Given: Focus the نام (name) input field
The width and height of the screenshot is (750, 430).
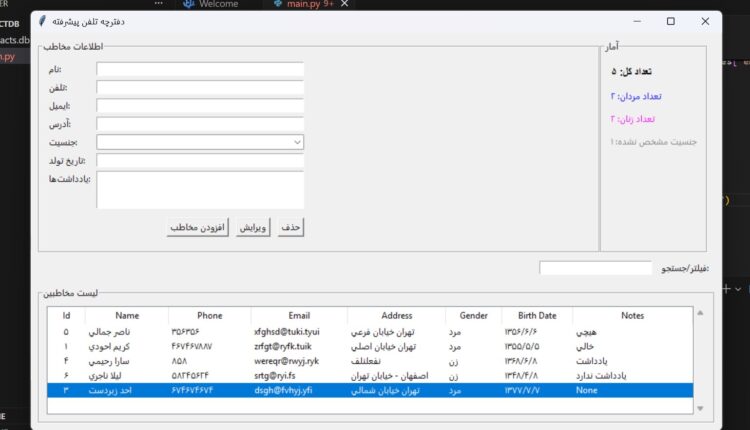Looking at the screenshot, I should coord(200,69).
